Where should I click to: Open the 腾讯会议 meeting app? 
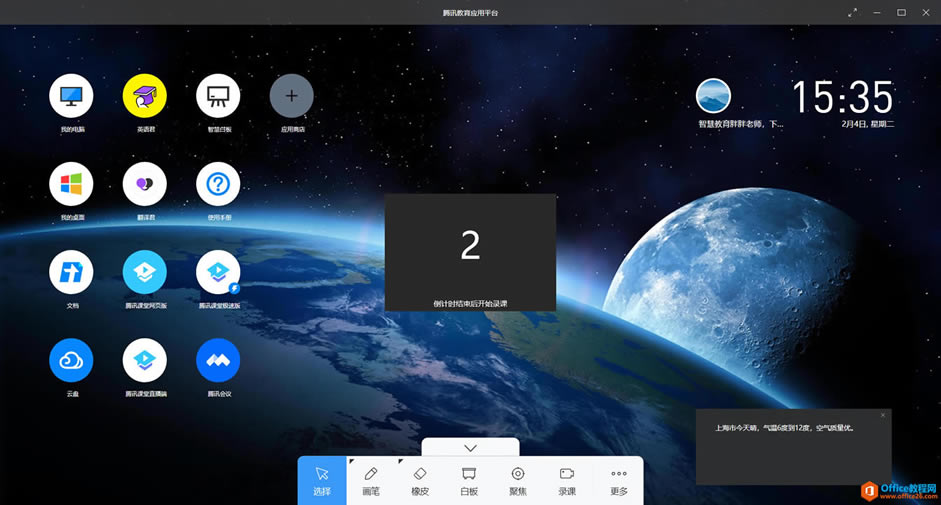click(218, 360)
